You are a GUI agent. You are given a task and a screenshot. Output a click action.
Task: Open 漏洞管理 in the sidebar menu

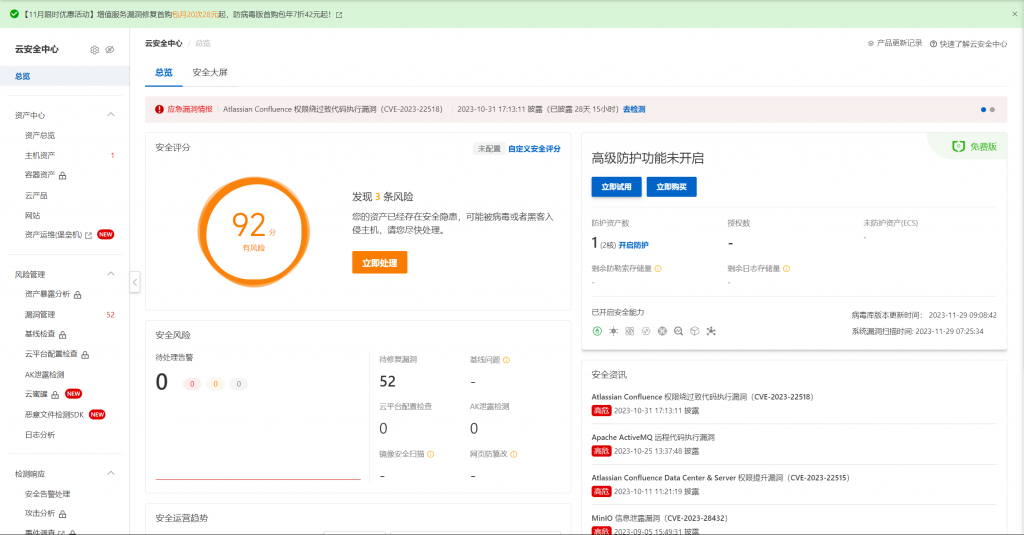pyautogui.click(x=40, y=314)
